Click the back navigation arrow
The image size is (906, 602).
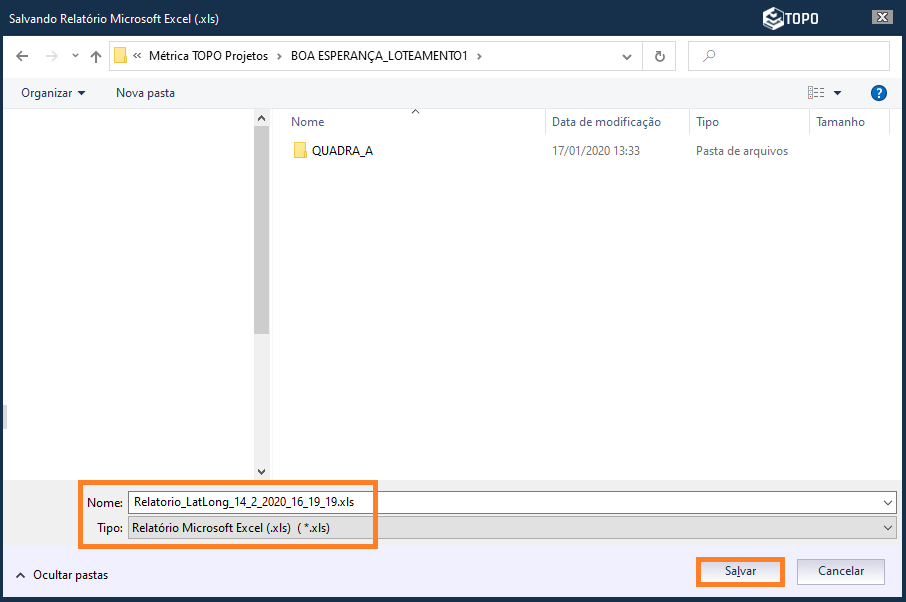[x=22, y=56]
